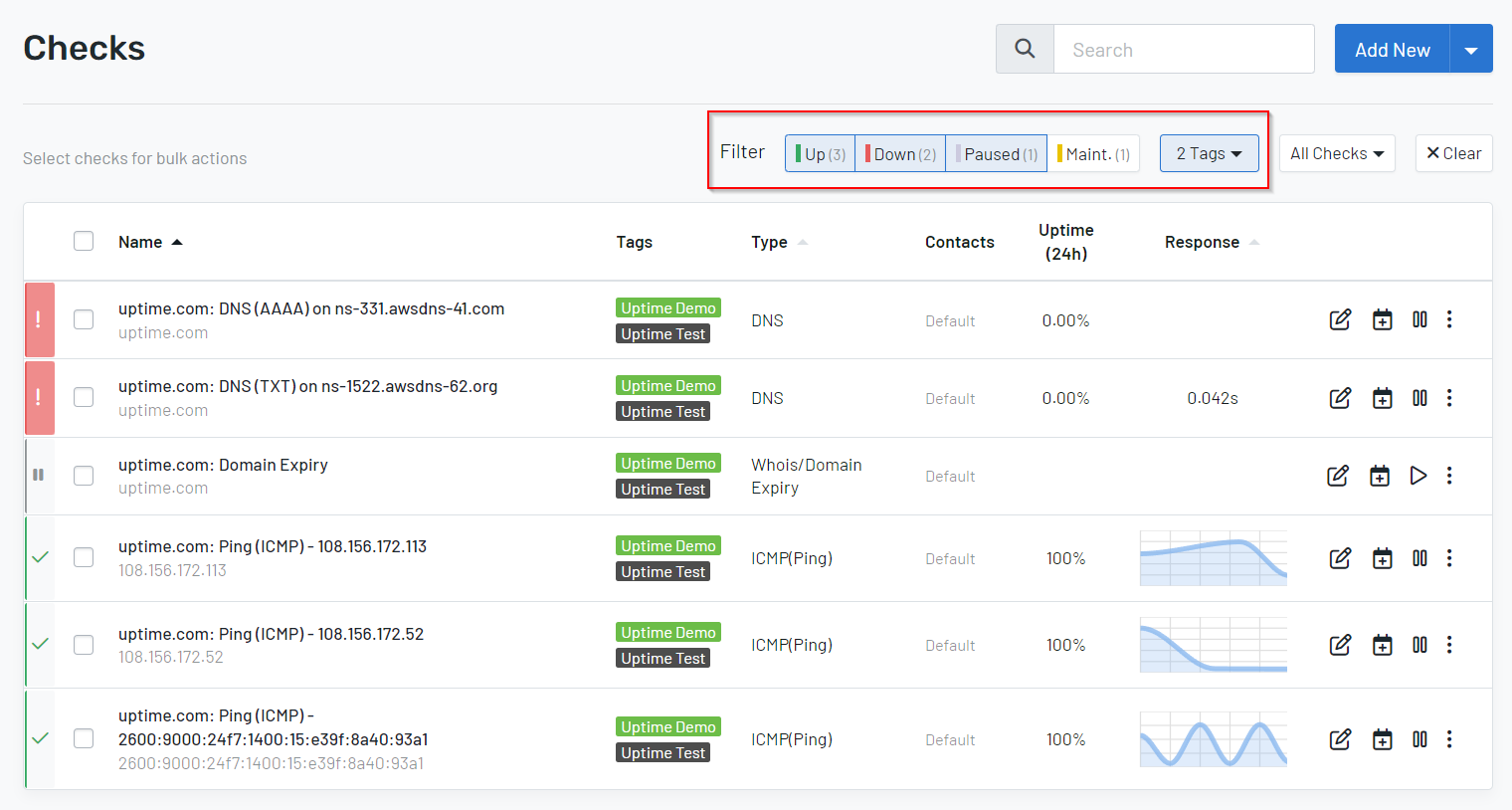This screenshot has height=810, width=1512.
Task: Filter checks by Down status
Action: click(x=898, y=153)
